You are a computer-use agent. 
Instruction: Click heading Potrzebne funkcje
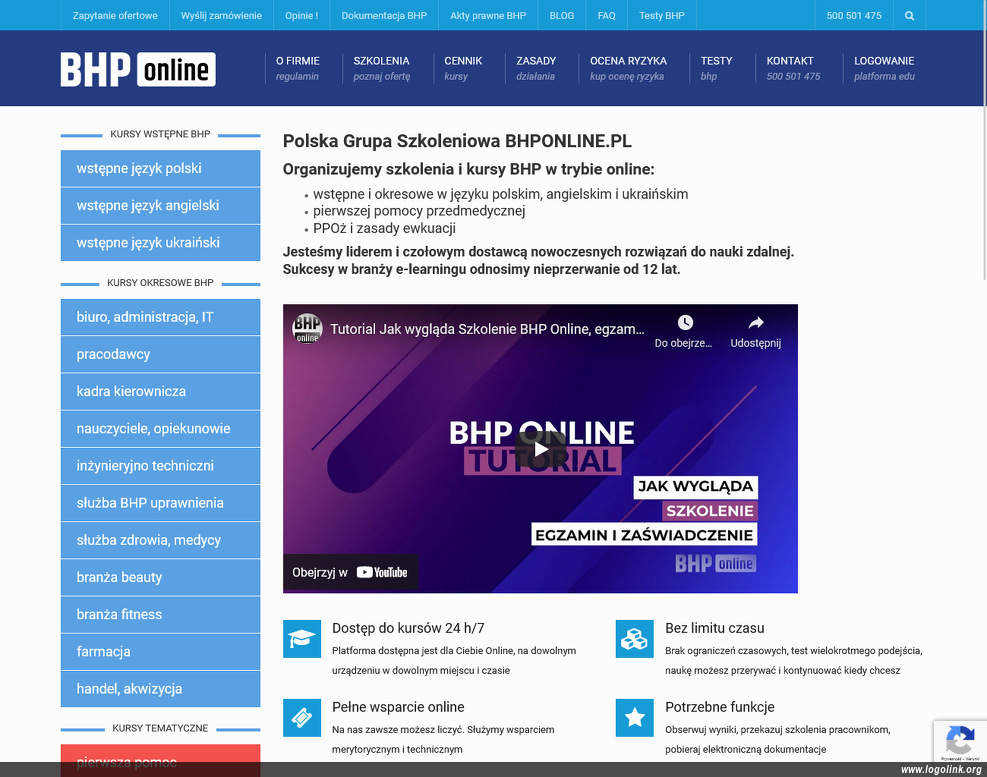719,706
